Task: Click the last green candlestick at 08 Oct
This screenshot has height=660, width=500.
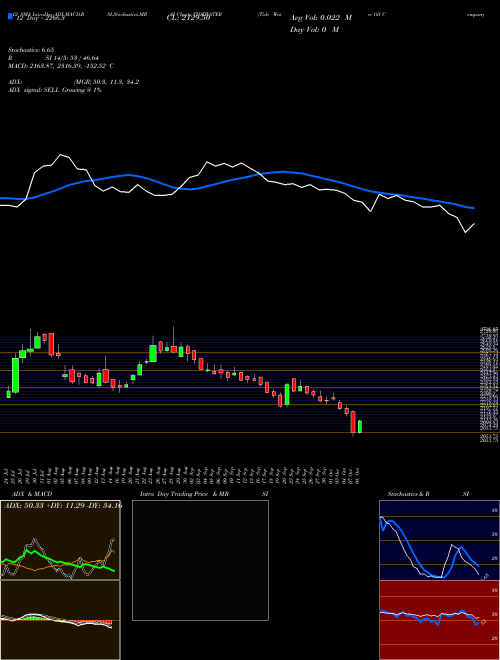Action: pos(359,427)
